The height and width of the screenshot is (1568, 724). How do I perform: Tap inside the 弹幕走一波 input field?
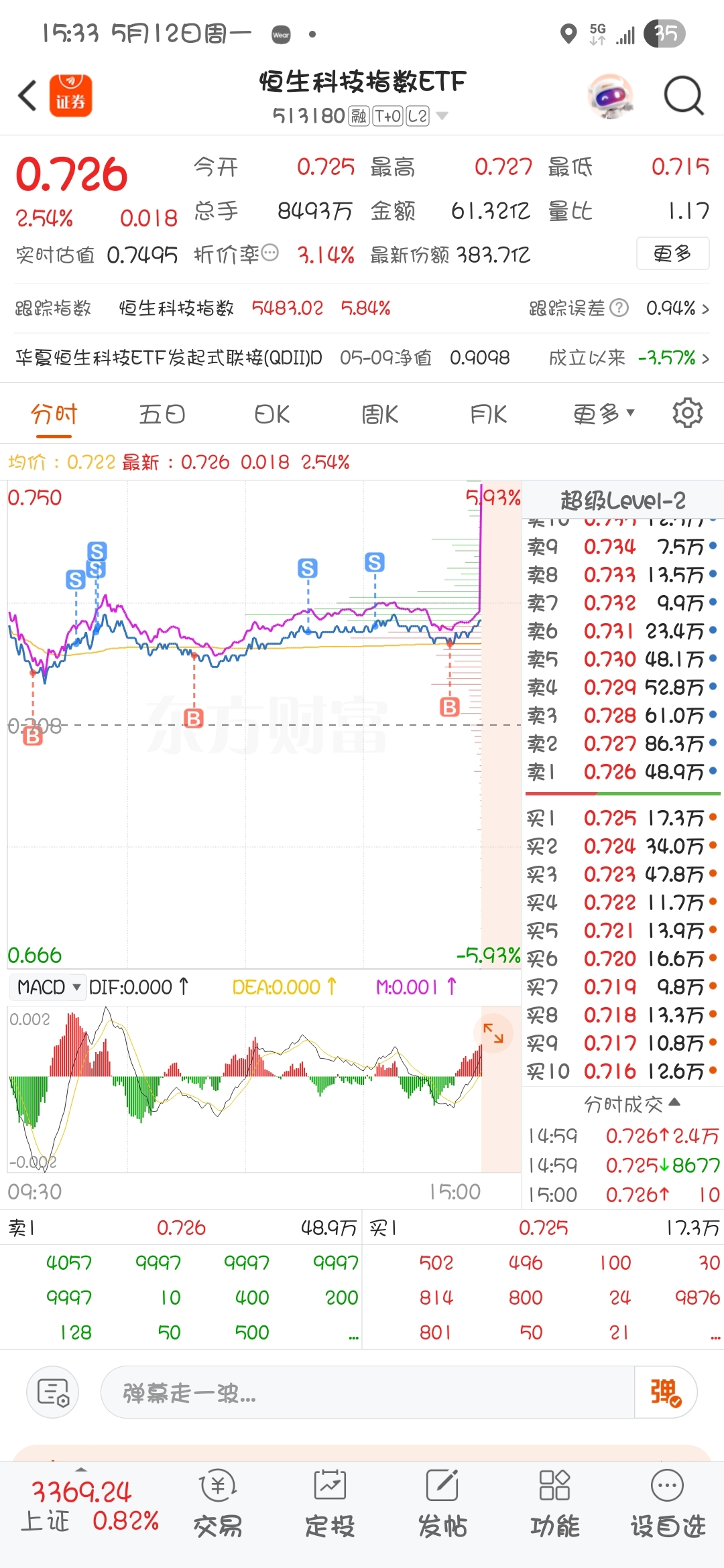click(x=367, y=1393)
